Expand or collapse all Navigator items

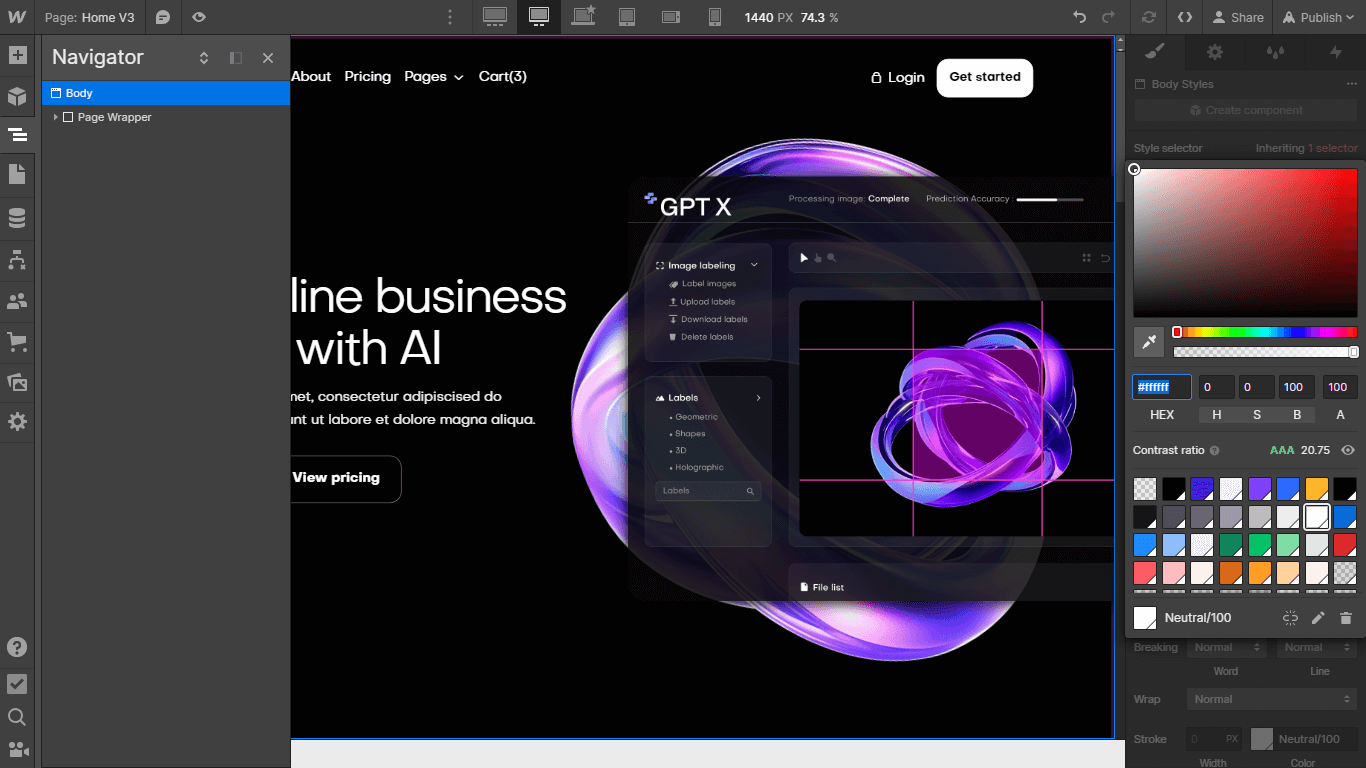[x=204, y=58]
